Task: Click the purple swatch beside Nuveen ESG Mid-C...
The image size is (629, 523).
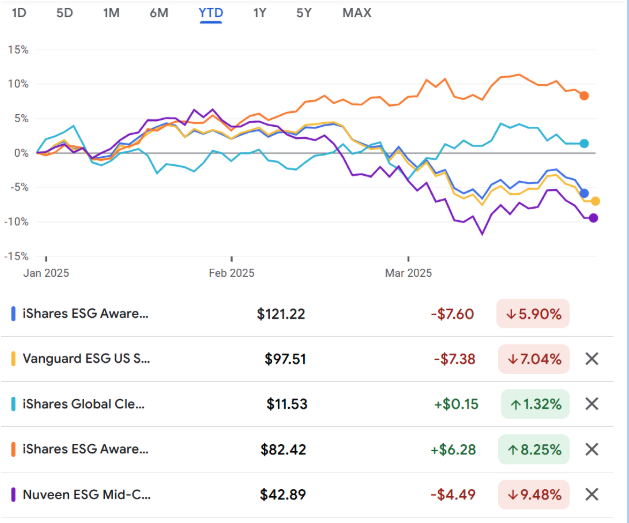Action: [x=13, y=495]
